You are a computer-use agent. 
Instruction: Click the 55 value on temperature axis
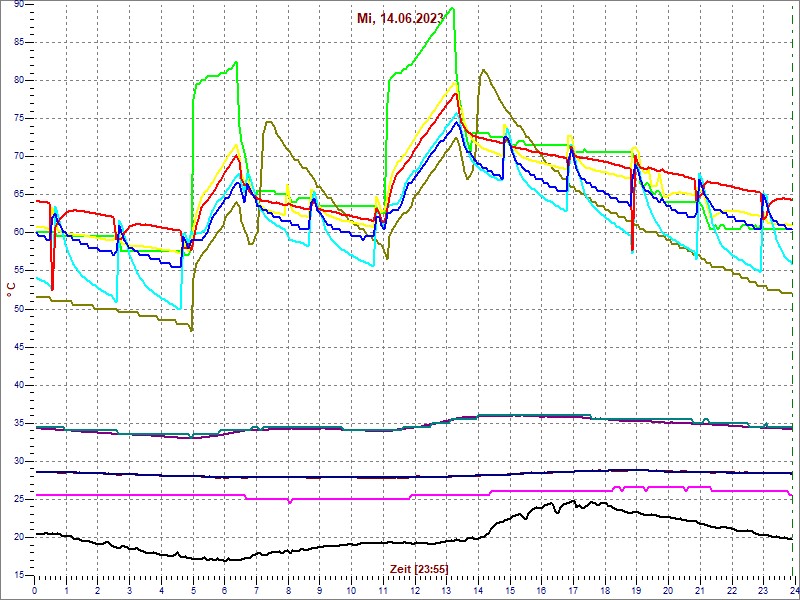(19, 271)
